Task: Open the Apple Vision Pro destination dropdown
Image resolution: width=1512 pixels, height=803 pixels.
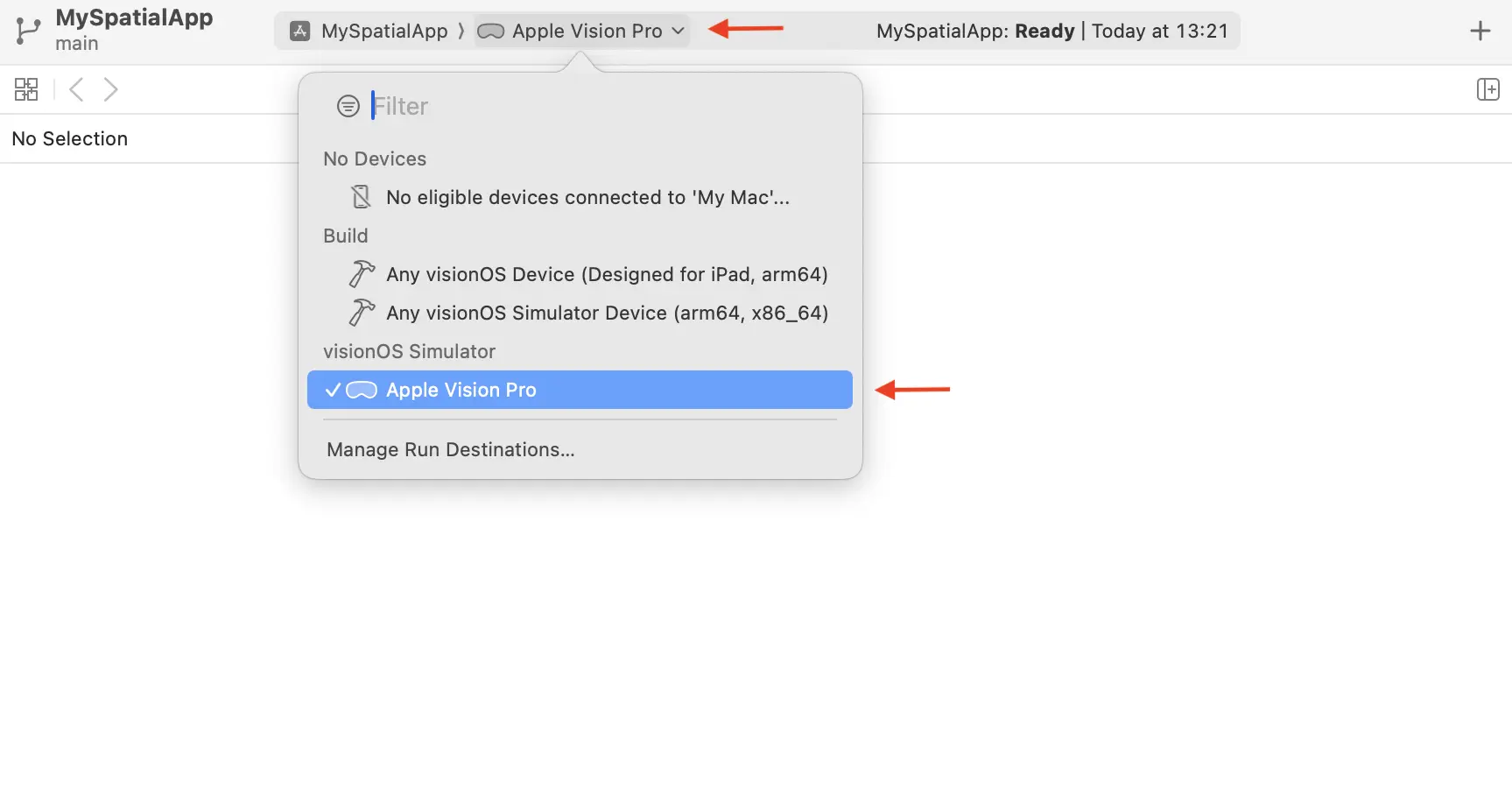Action: tap(581, 31)
